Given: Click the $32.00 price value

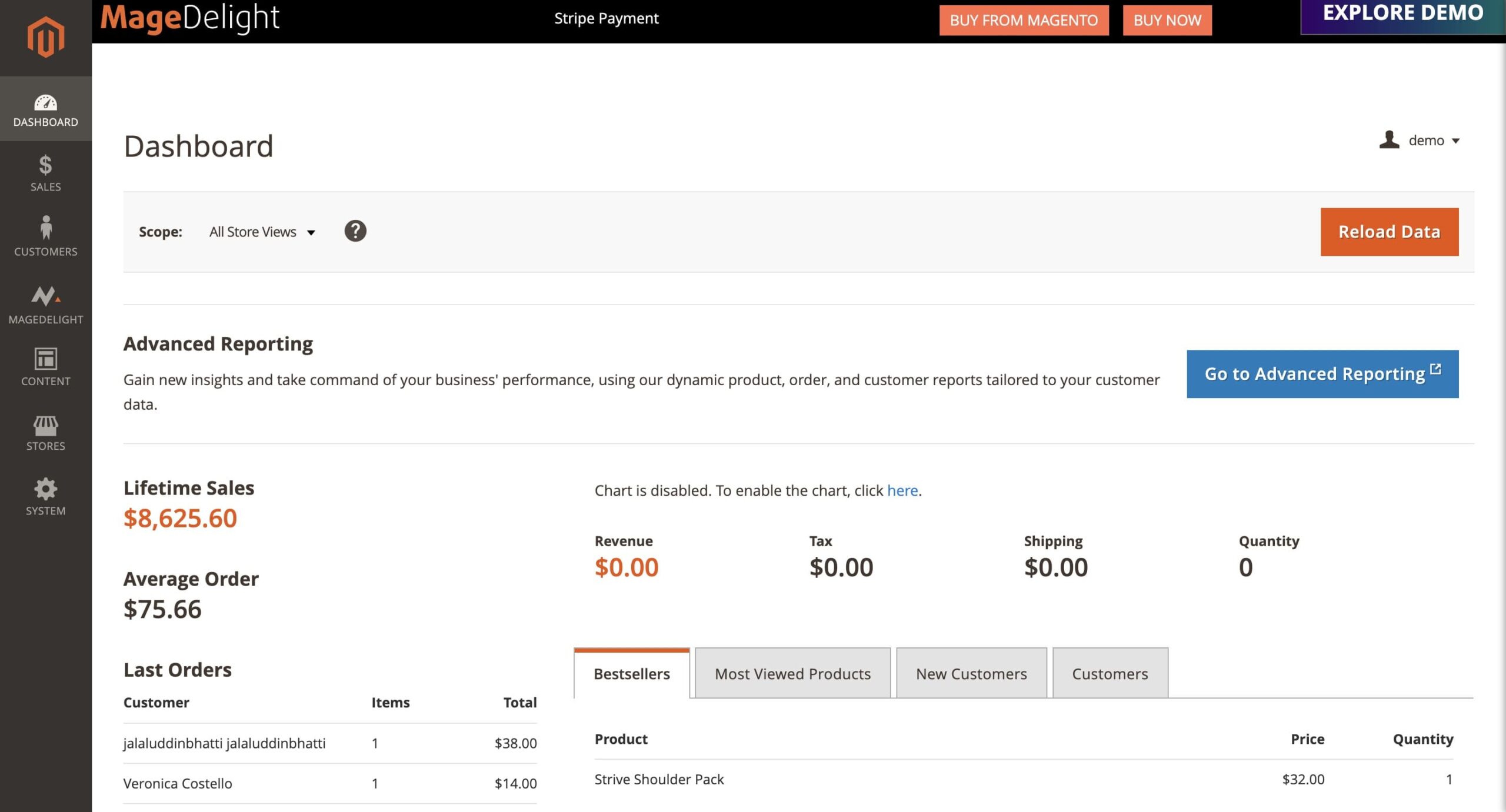Looking at the screenshot, I should (x=1303, y=779).
